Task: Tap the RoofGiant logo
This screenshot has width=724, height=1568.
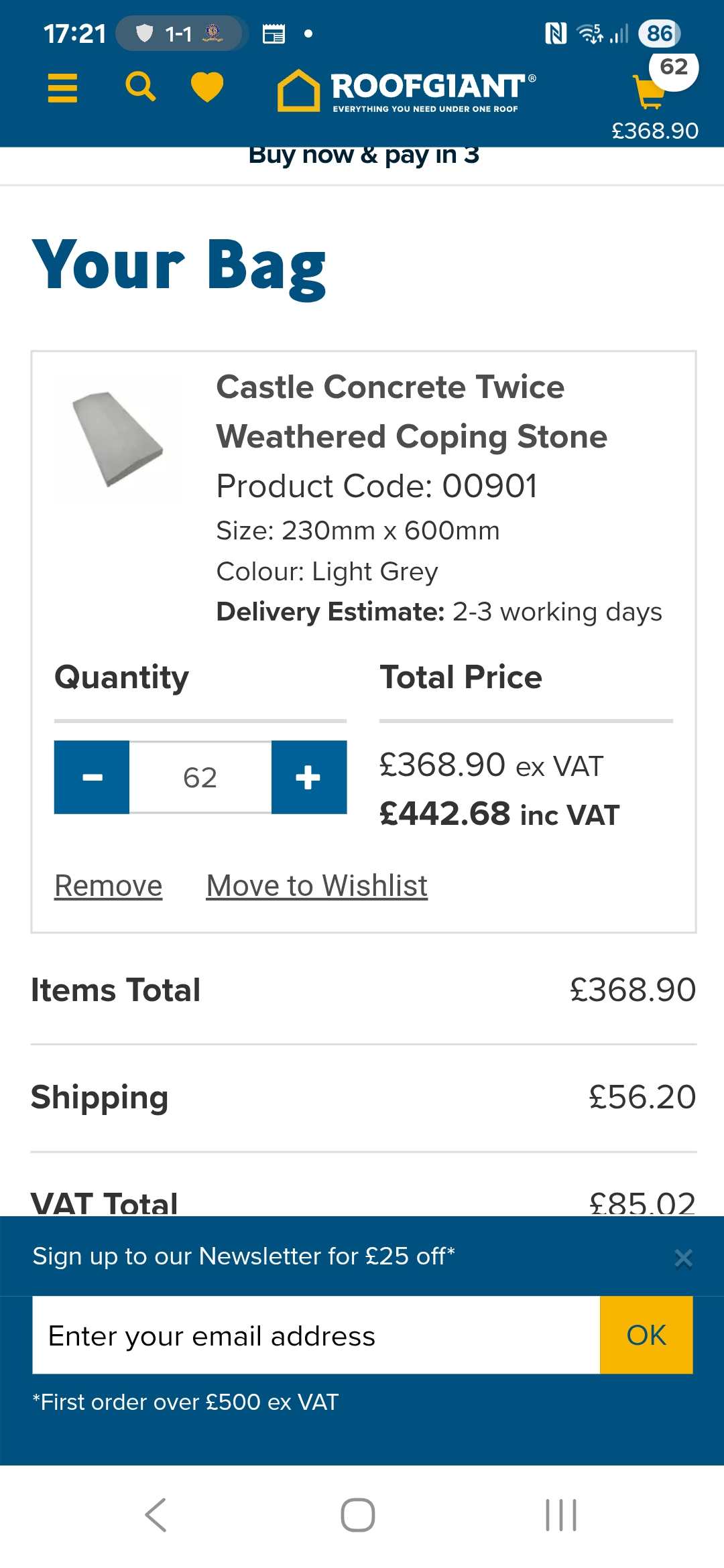Action: click(406, 90)
